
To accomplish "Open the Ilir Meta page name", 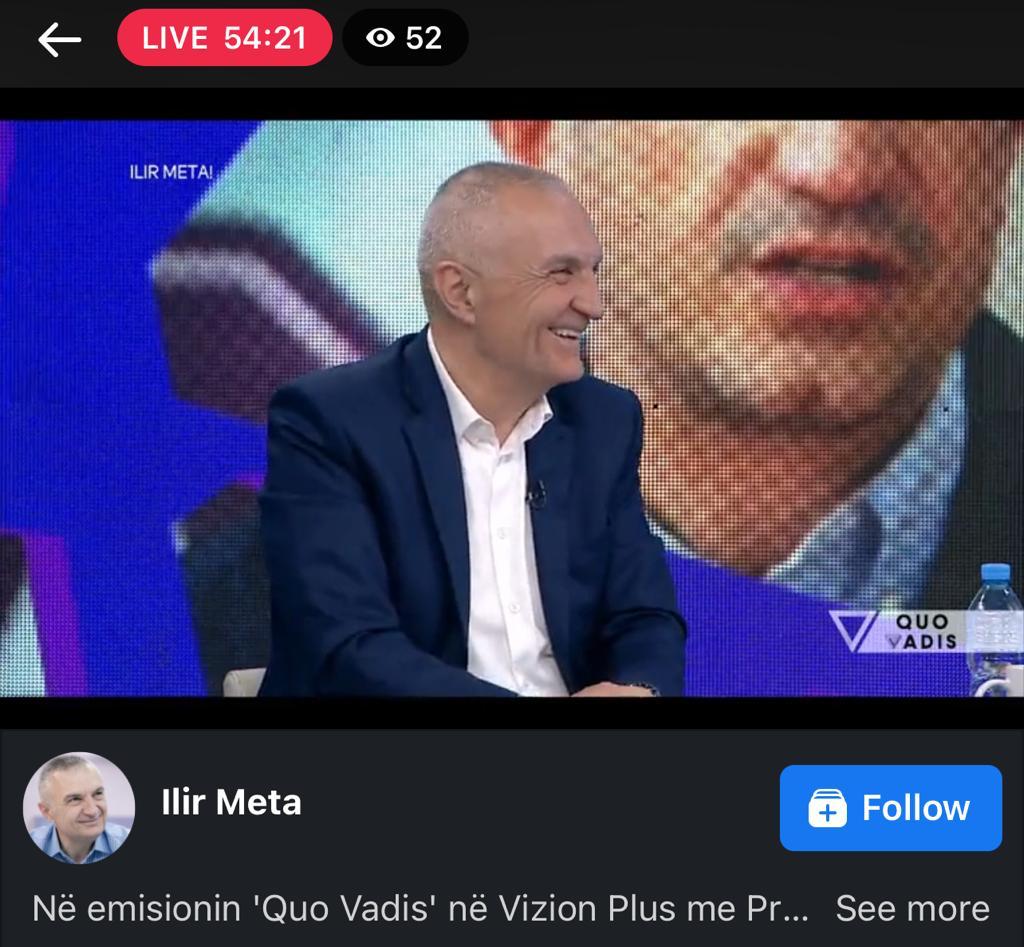I will coord(231,802).
